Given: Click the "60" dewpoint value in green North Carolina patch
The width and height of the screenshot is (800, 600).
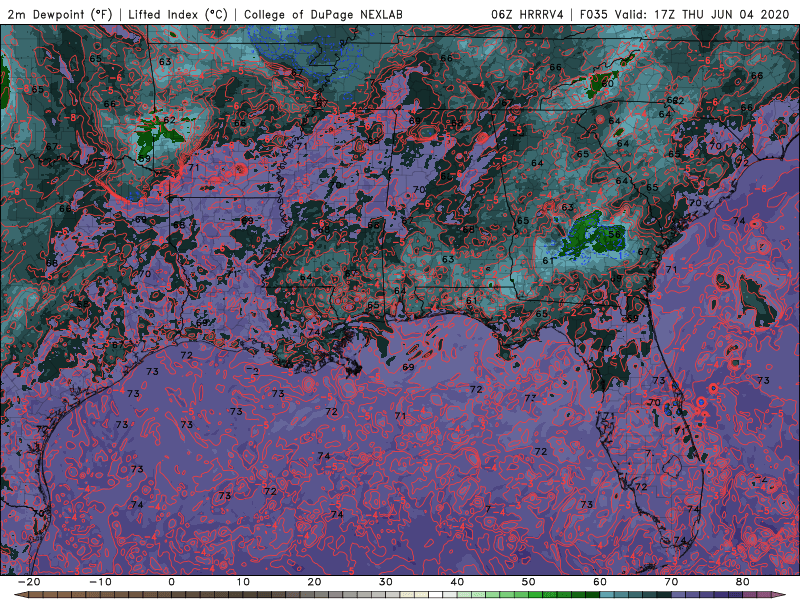Looking at the screenshot, I should [607, 83].
